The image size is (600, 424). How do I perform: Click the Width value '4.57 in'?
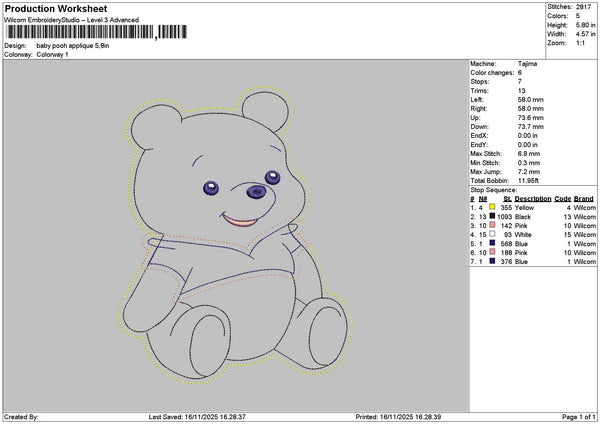pos(585,34)
